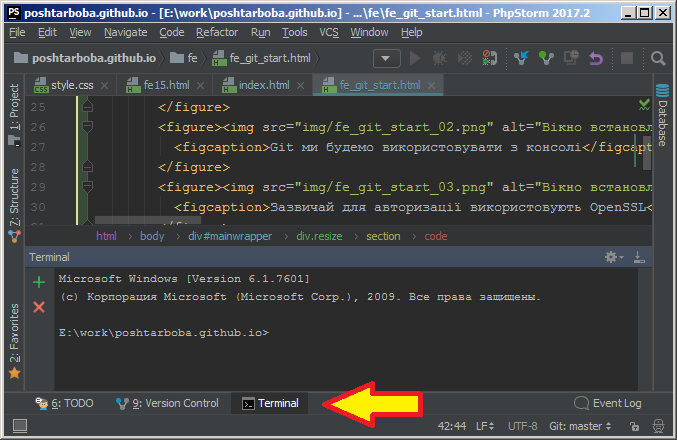
Task: Change line separator LF dropdown
Action: click(485, 427)
